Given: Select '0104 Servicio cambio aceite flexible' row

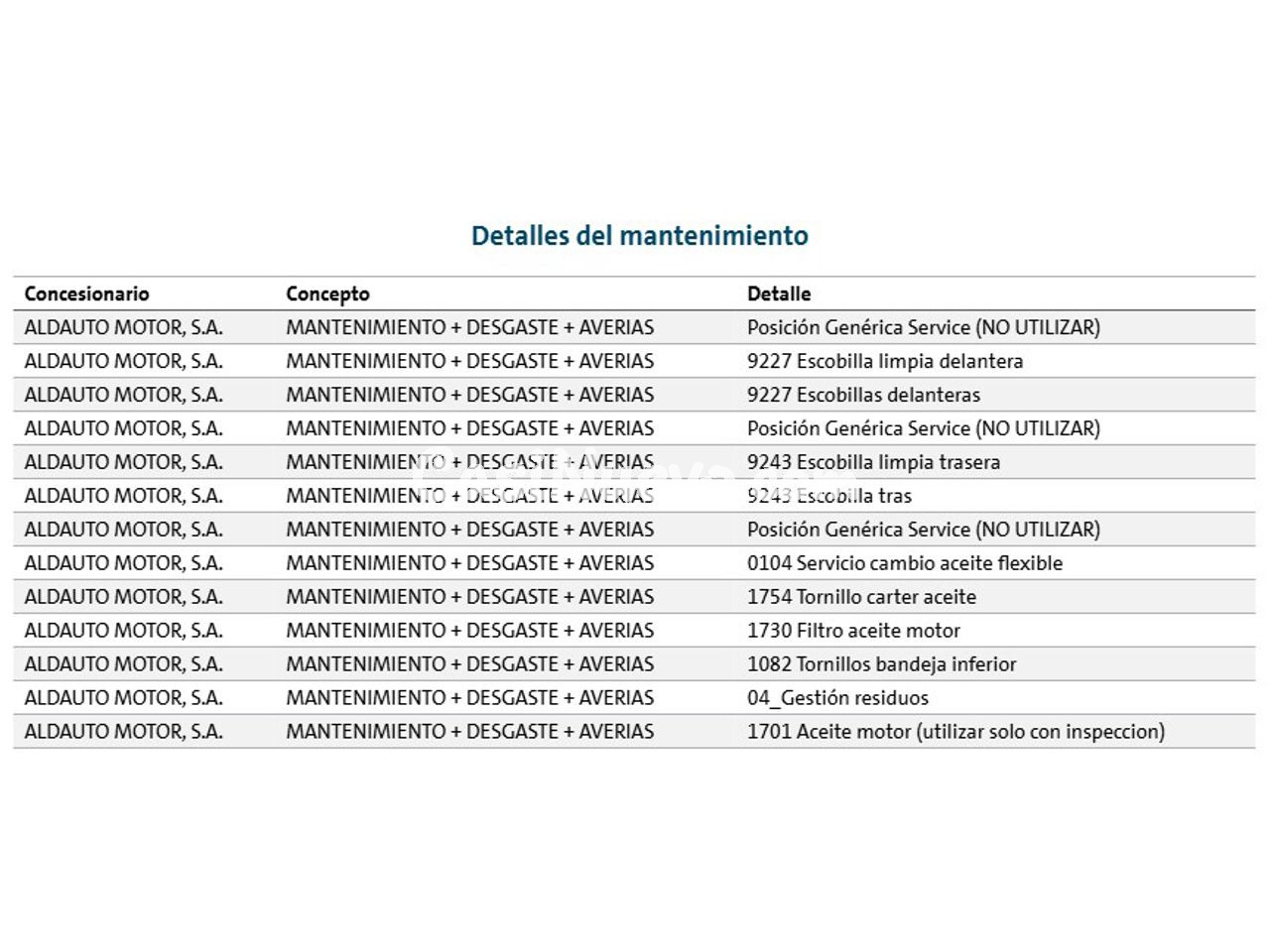Looking at the screenshot, I should pyautogui.click(x=904, y=563).
